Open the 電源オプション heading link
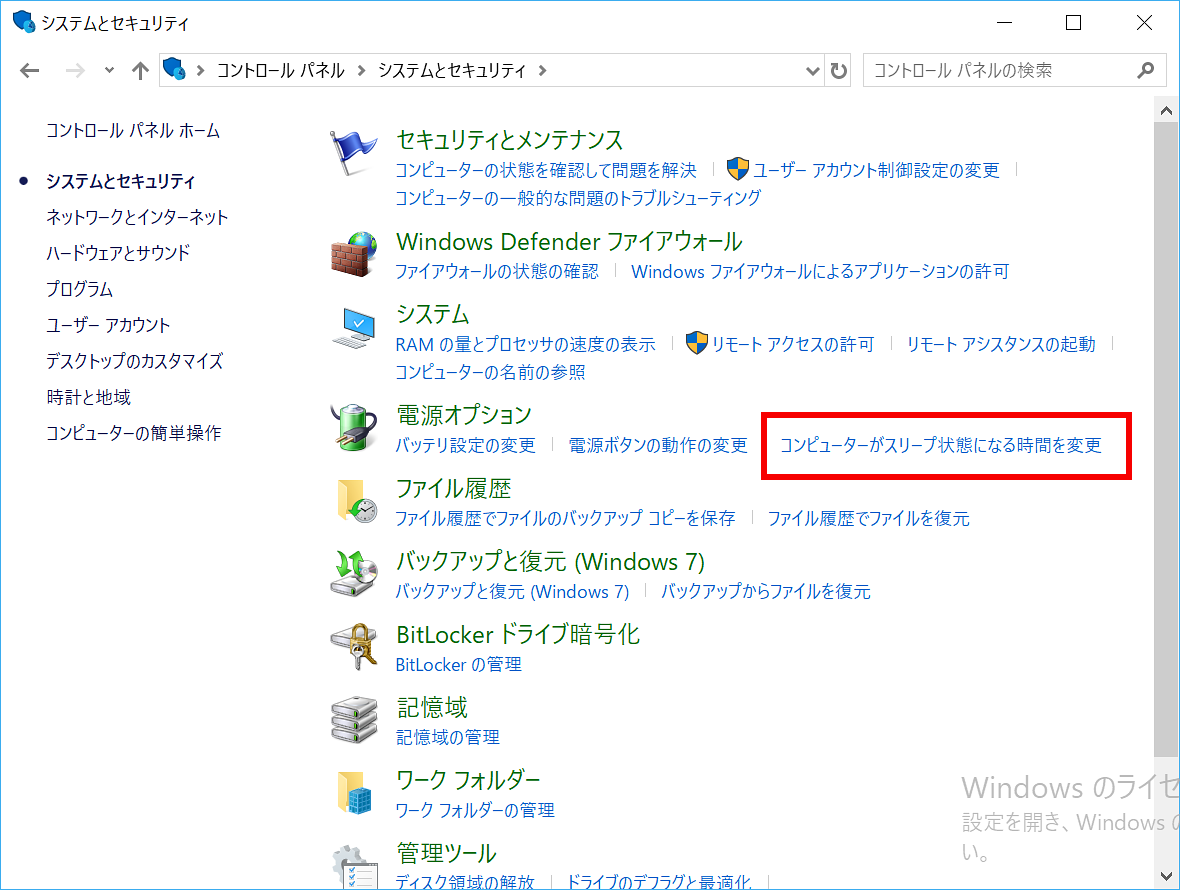This screenshot has height=890, width=1180. point(464,415)
